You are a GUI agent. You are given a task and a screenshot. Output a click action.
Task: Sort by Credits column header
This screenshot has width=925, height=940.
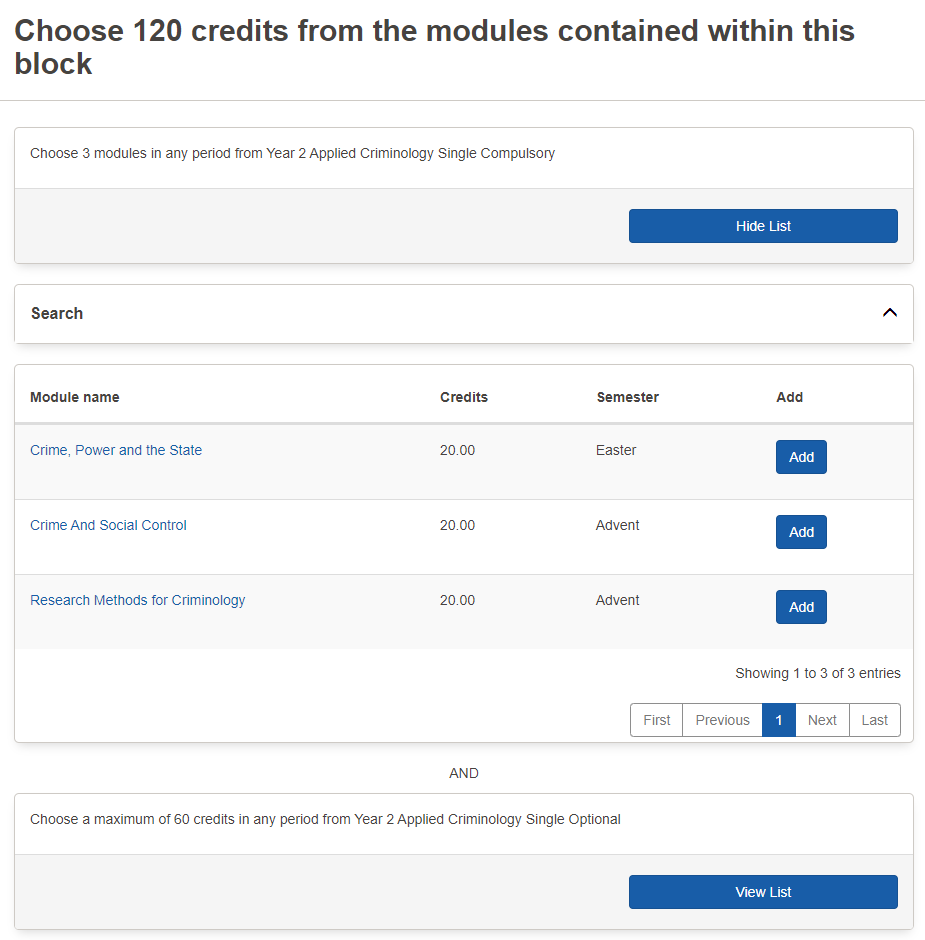(x=464, y=397)
